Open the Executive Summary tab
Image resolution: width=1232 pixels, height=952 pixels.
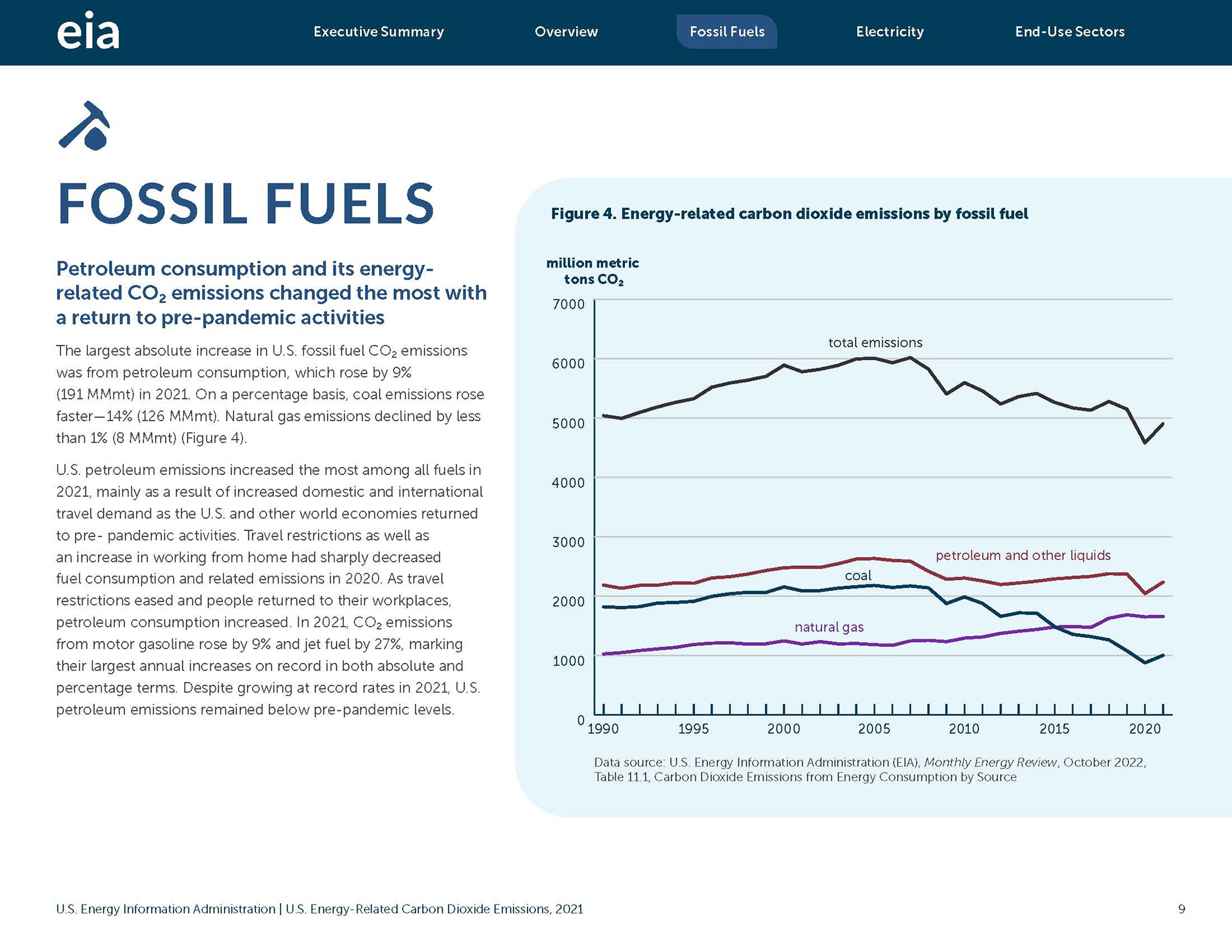point(379,31)
